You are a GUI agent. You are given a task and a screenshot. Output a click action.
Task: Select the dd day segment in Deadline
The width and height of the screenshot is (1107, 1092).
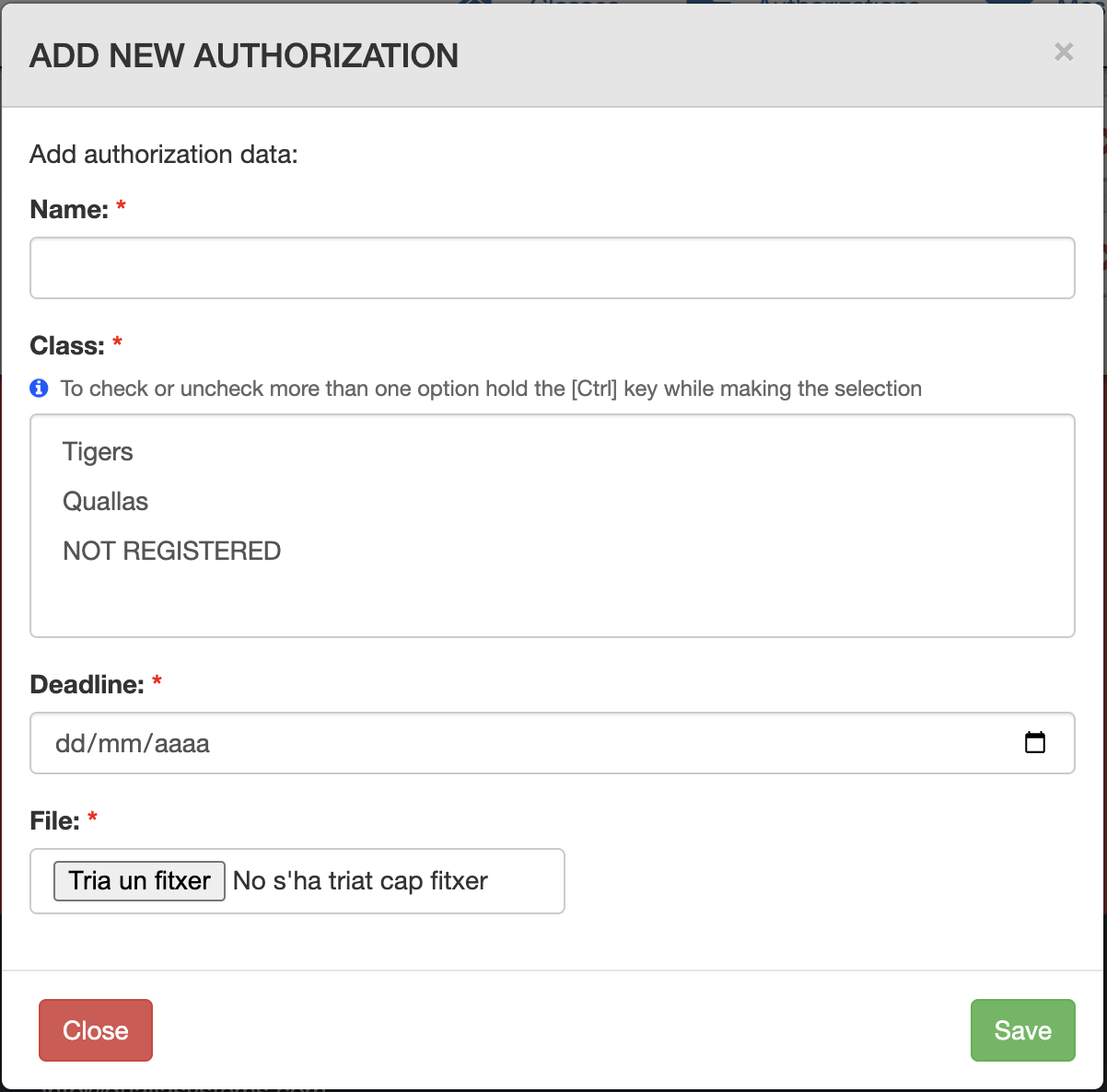(68, 743)
